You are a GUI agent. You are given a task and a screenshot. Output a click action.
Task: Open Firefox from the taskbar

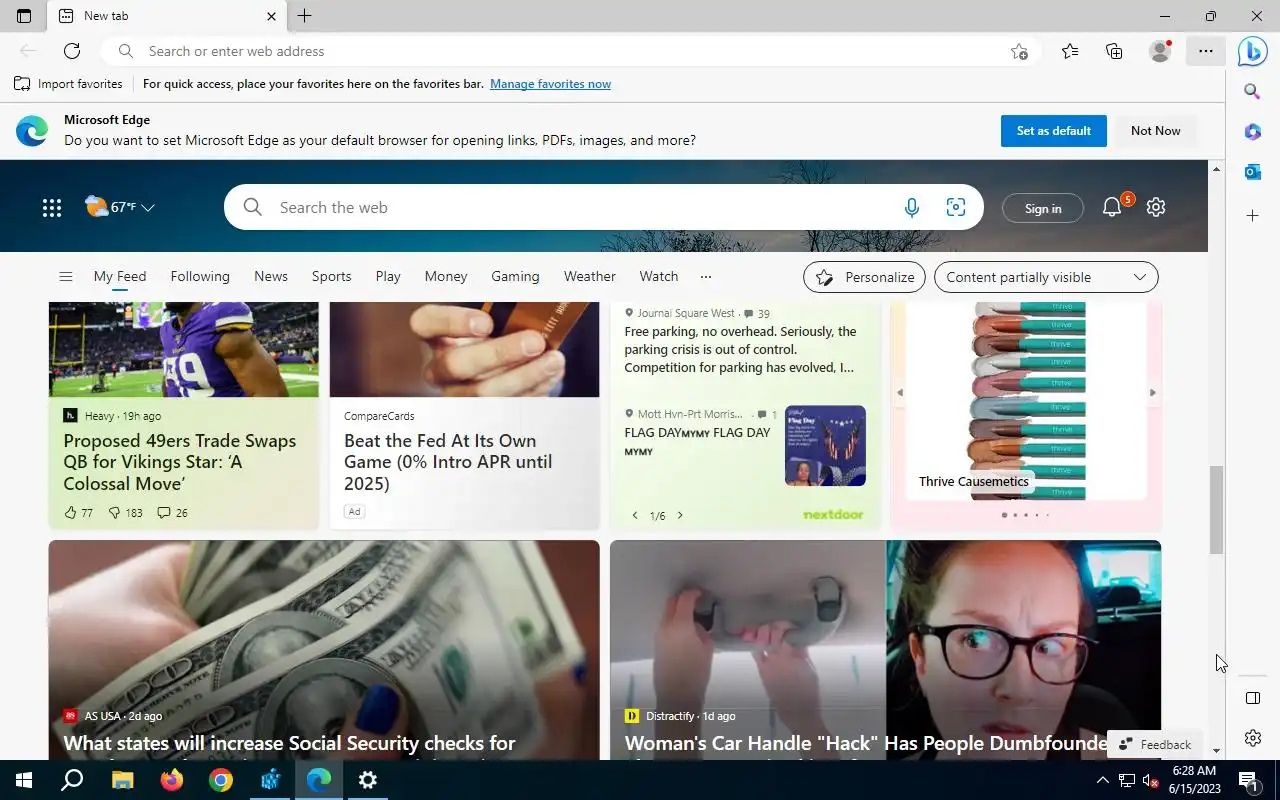[172, 780]
